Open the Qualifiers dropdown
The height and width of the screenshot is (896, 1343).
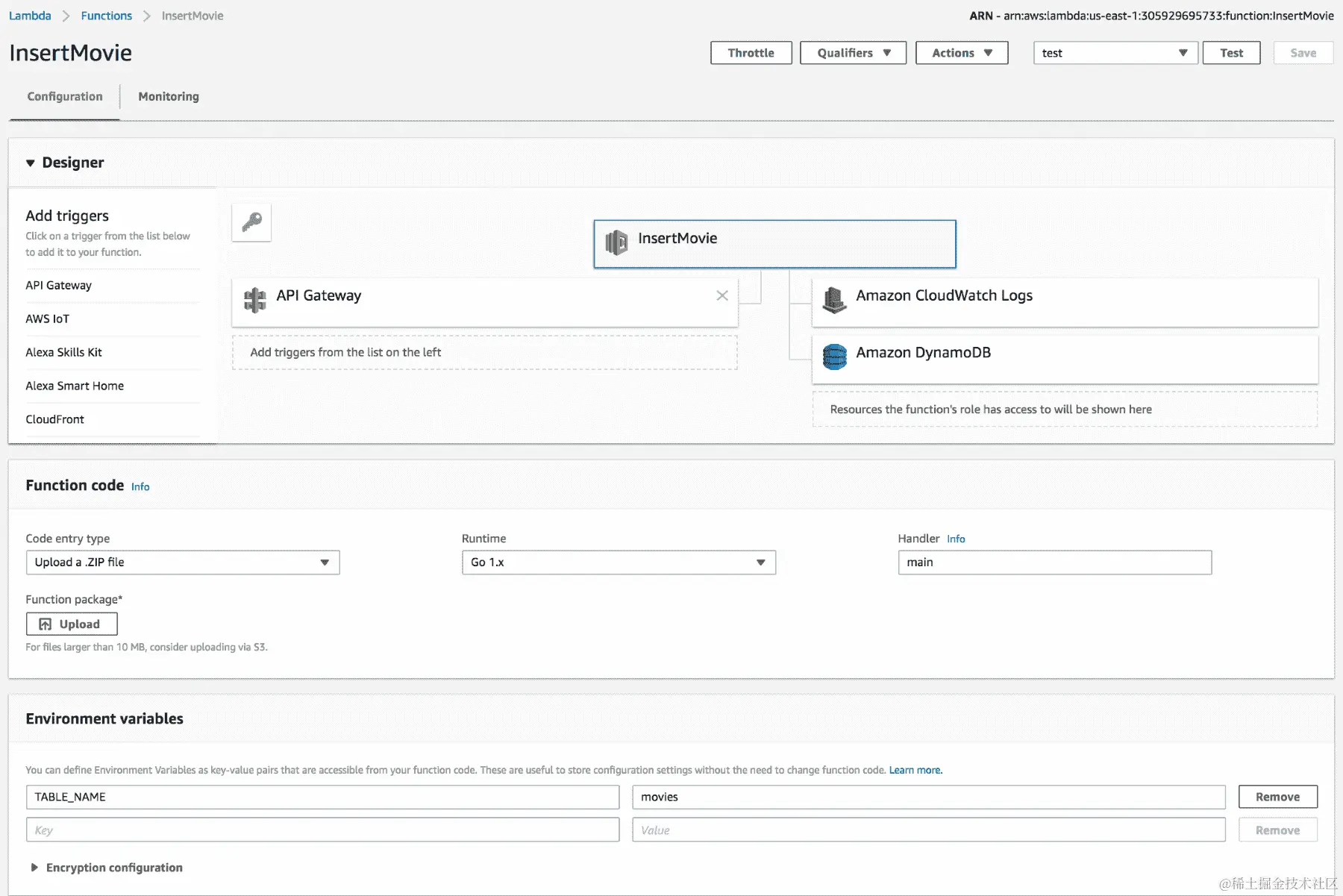[853, 53]
